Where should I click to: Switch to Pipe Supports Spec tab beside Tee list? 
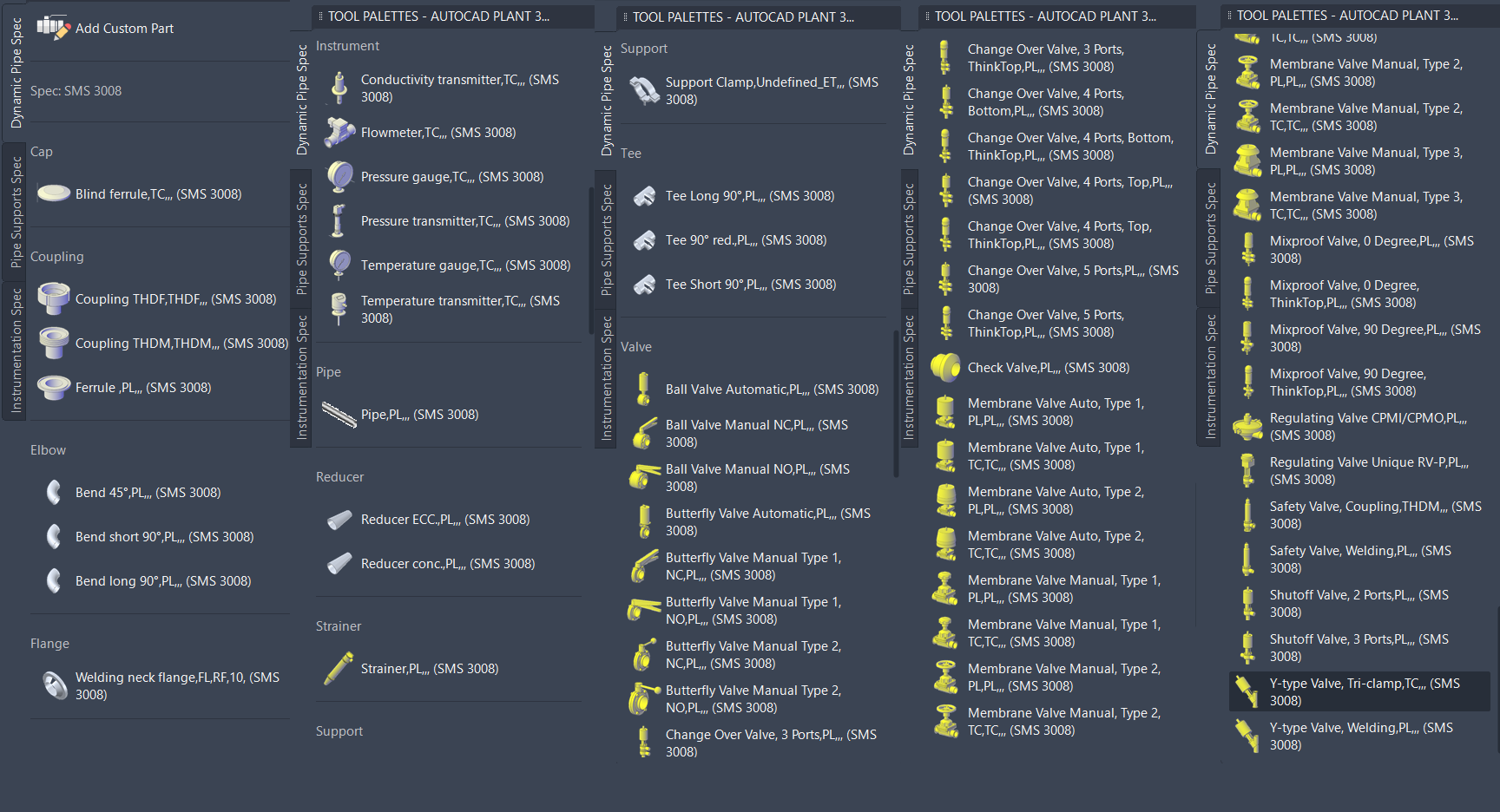(x=607, y=239)
